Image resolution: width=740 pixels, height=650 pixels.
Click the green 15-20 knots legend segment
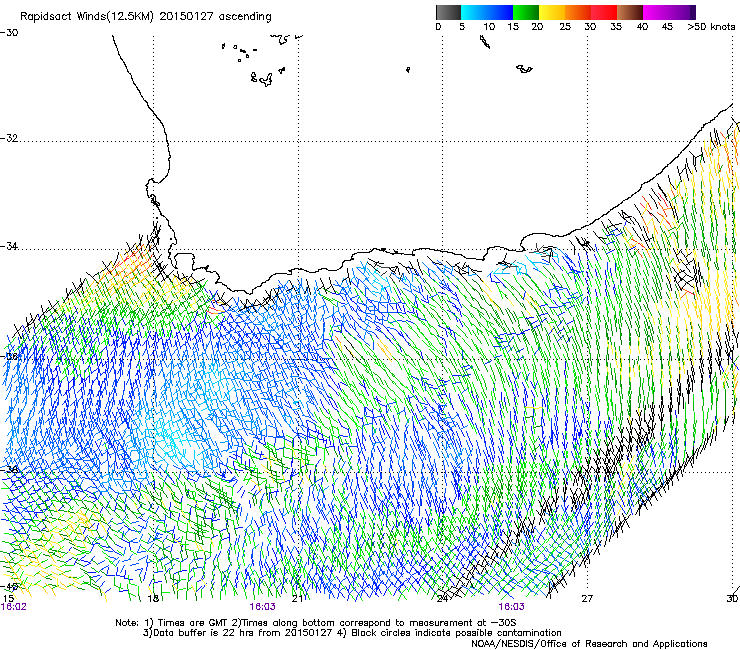coord(526,12)
